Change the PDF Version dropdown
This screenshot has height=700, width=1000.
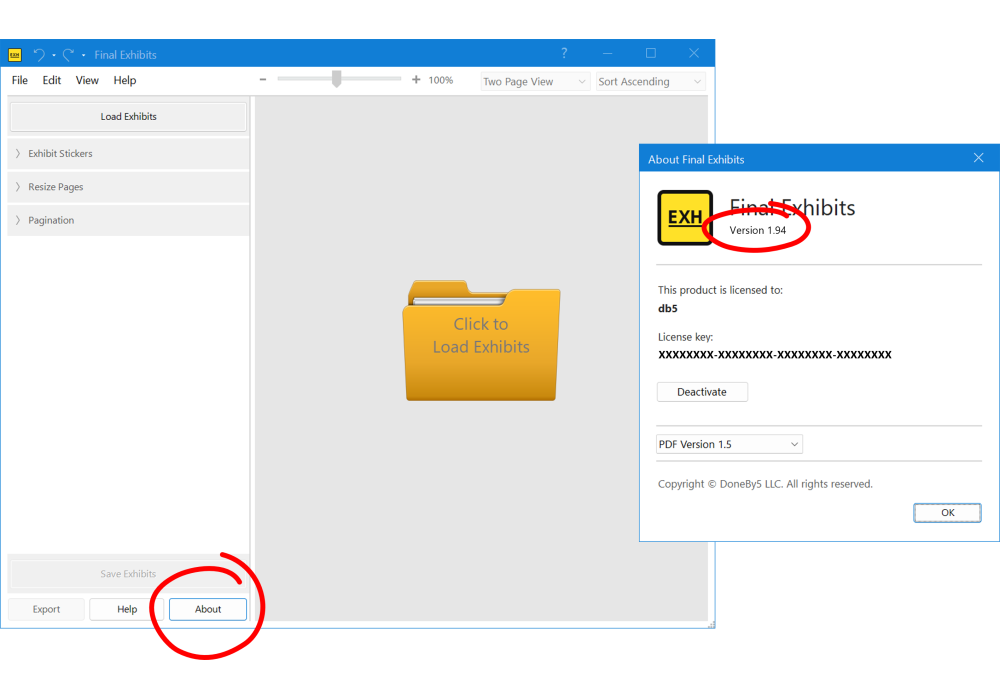[x=729, y=444]
